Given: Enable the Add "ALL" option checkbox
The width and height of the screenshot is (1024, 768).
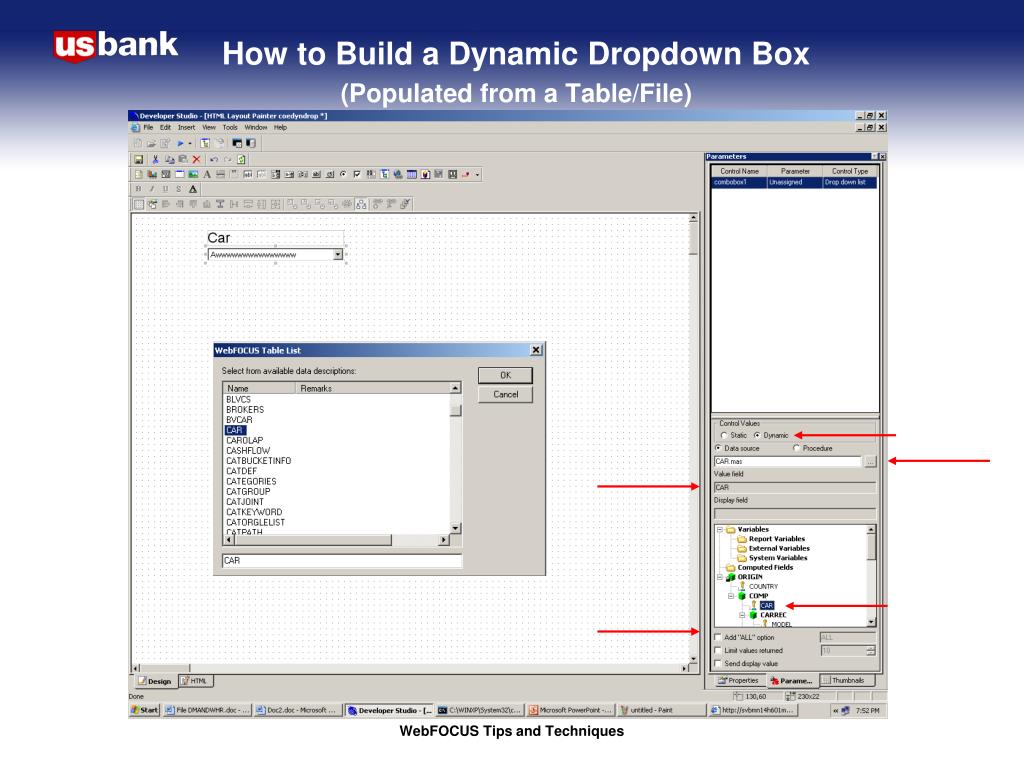Looking at the screenshot, I should [x=718, y=637].
